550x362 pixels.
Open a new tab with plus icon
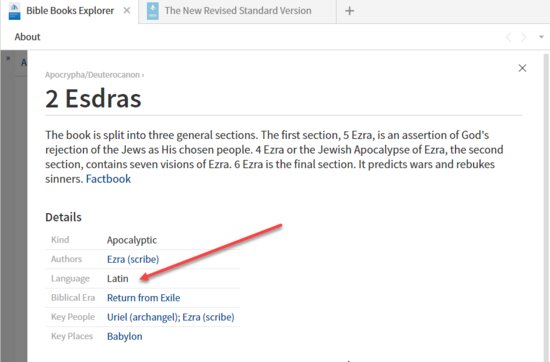349,11
